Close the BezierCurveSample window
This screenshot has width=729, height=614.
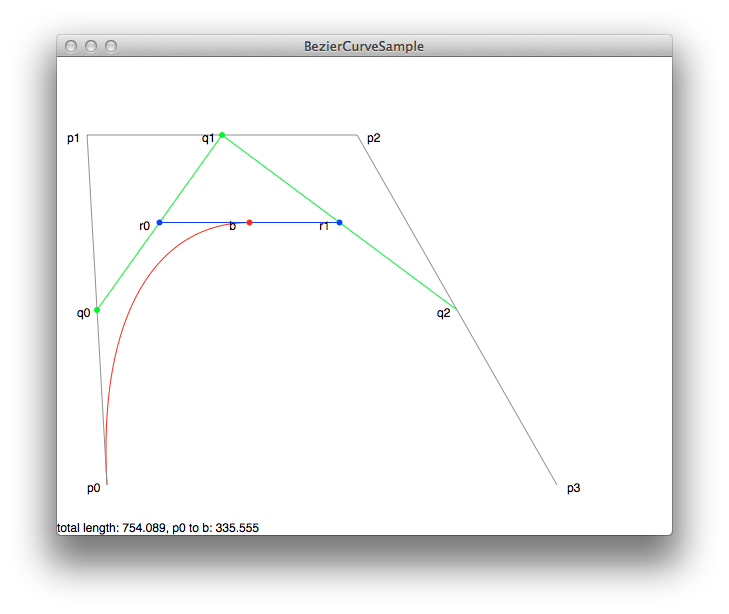click(x=71, y=46)
